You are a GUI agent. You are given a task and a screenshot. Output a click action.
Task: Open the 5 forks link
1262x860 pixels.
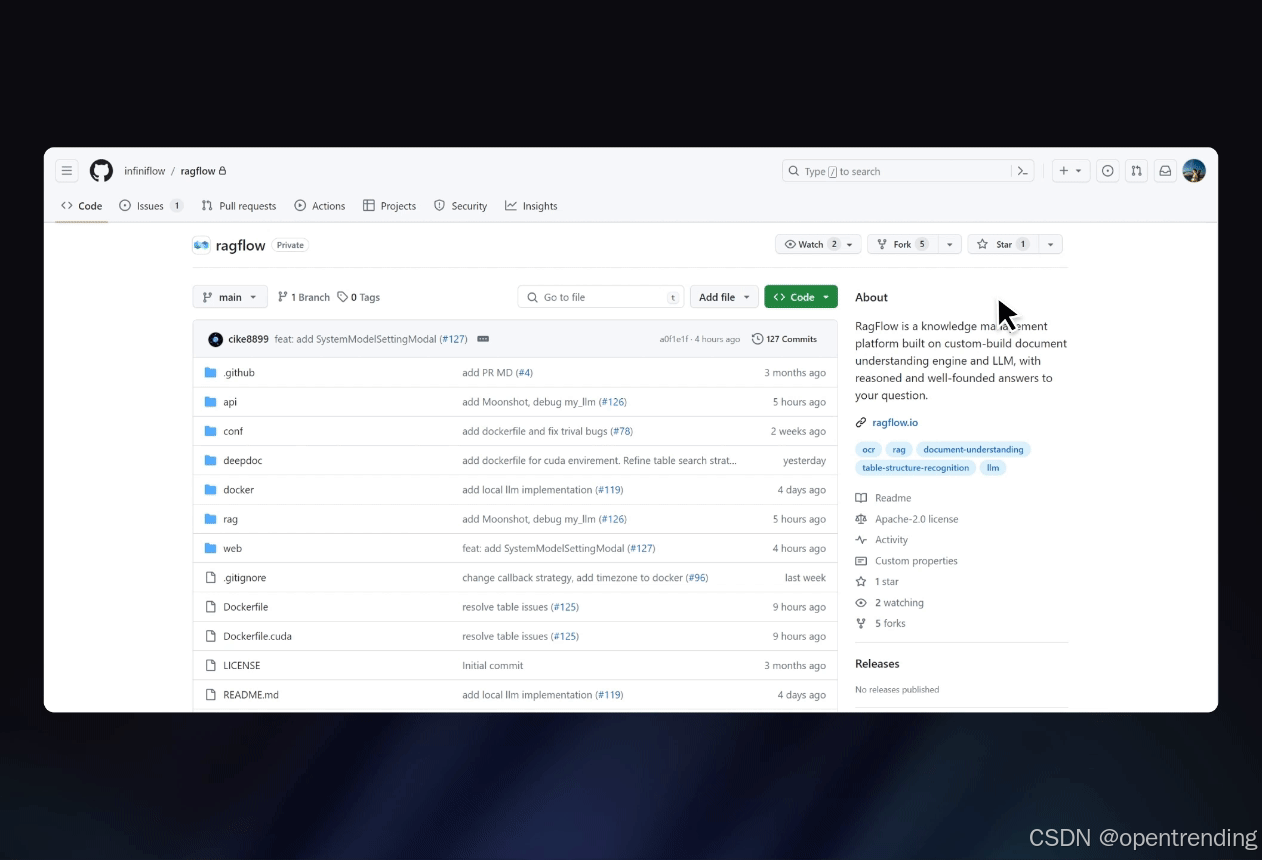[x=890, y=623]
